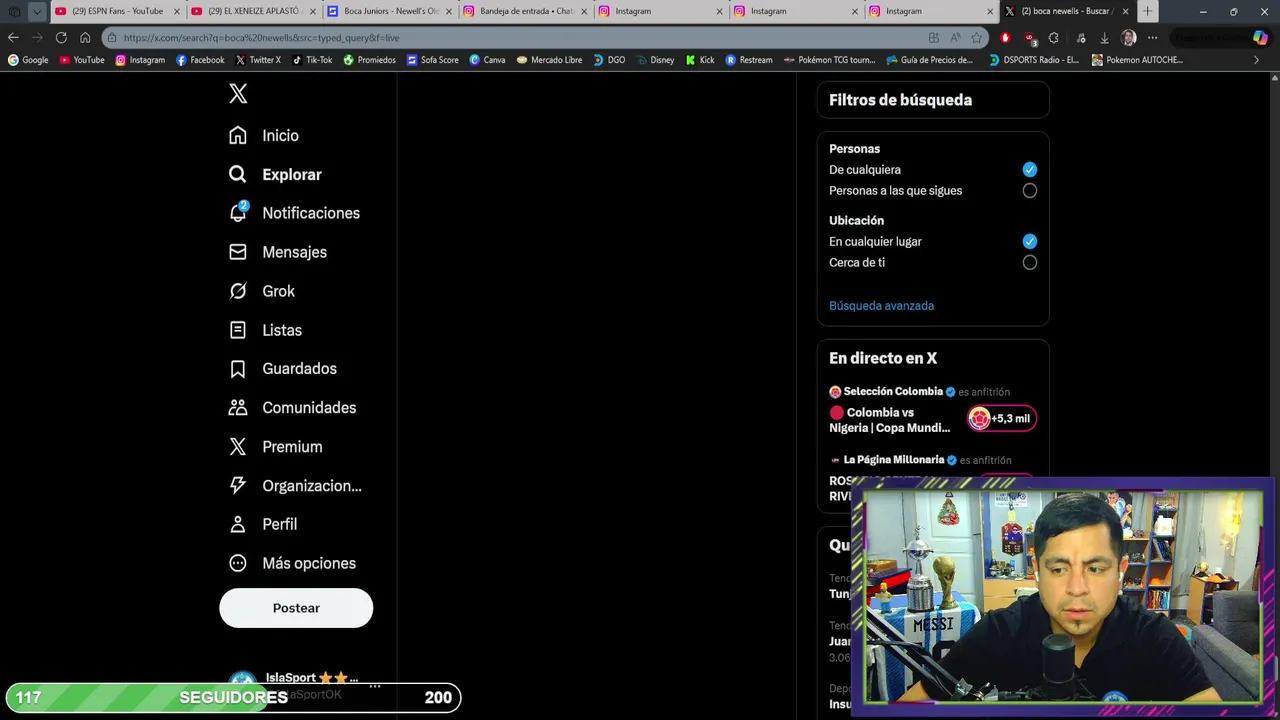Switch to the Bandeja de entrada tab
Image resolution: width=1280 pixels, height=720 pixels.
tap(525, 11)
